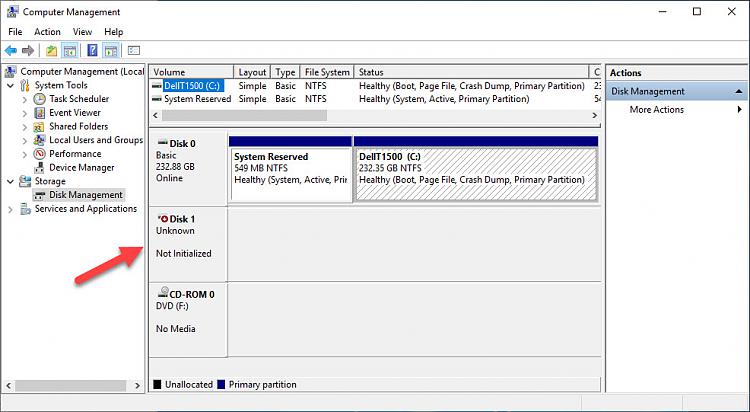750x412 pixels.
Task: Select the System Reserved 549 MB partition block
Action: tap(291, 175)
